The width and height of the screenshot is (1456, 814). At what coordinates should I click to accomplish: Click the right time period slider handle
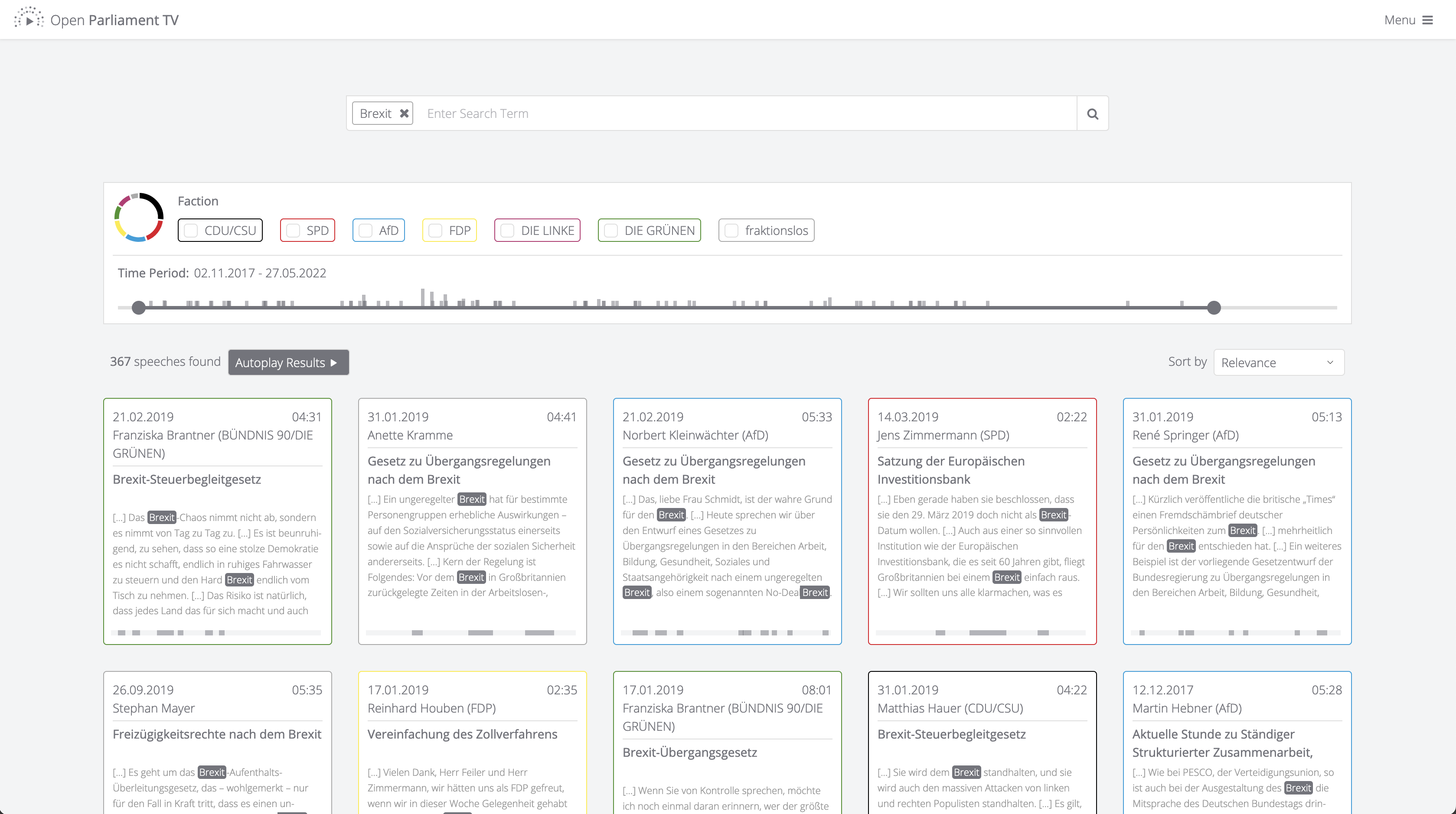tap(1214, 307)
